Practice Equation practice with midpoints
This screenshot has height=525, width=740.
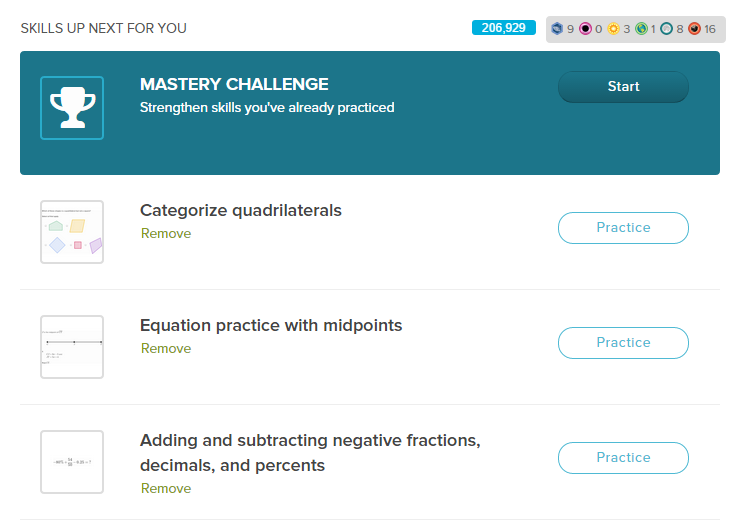tap(623, 343)
